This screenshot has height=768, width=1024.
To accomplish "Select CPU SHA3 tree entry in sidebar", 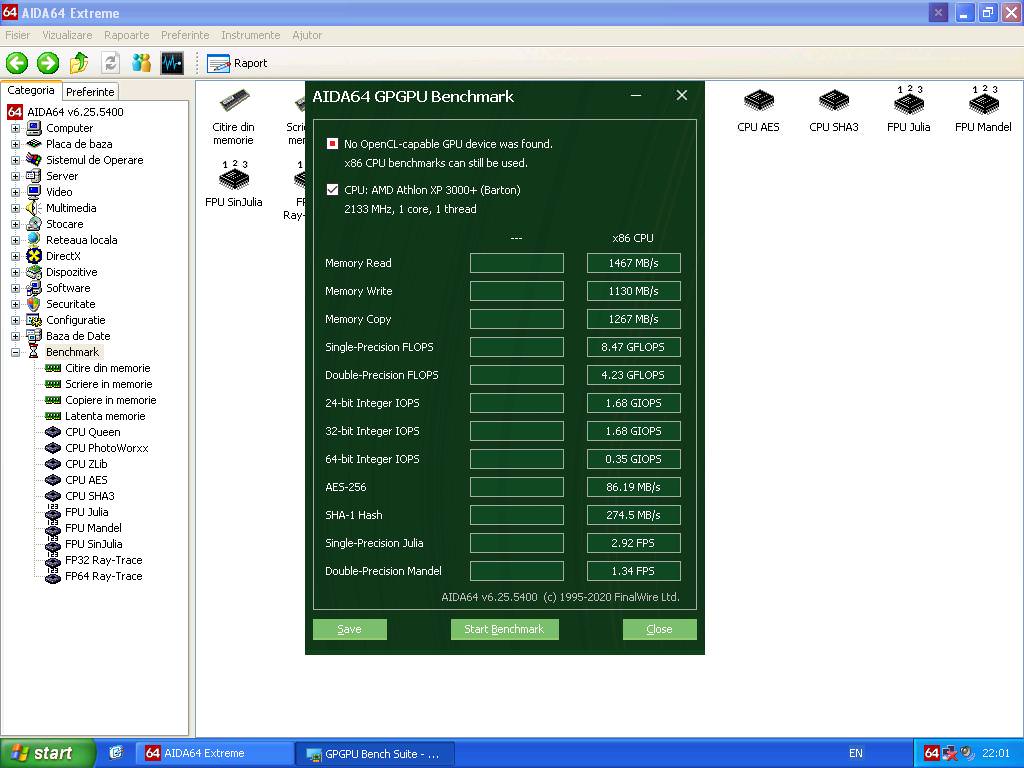I will click(x=89, y=496).
